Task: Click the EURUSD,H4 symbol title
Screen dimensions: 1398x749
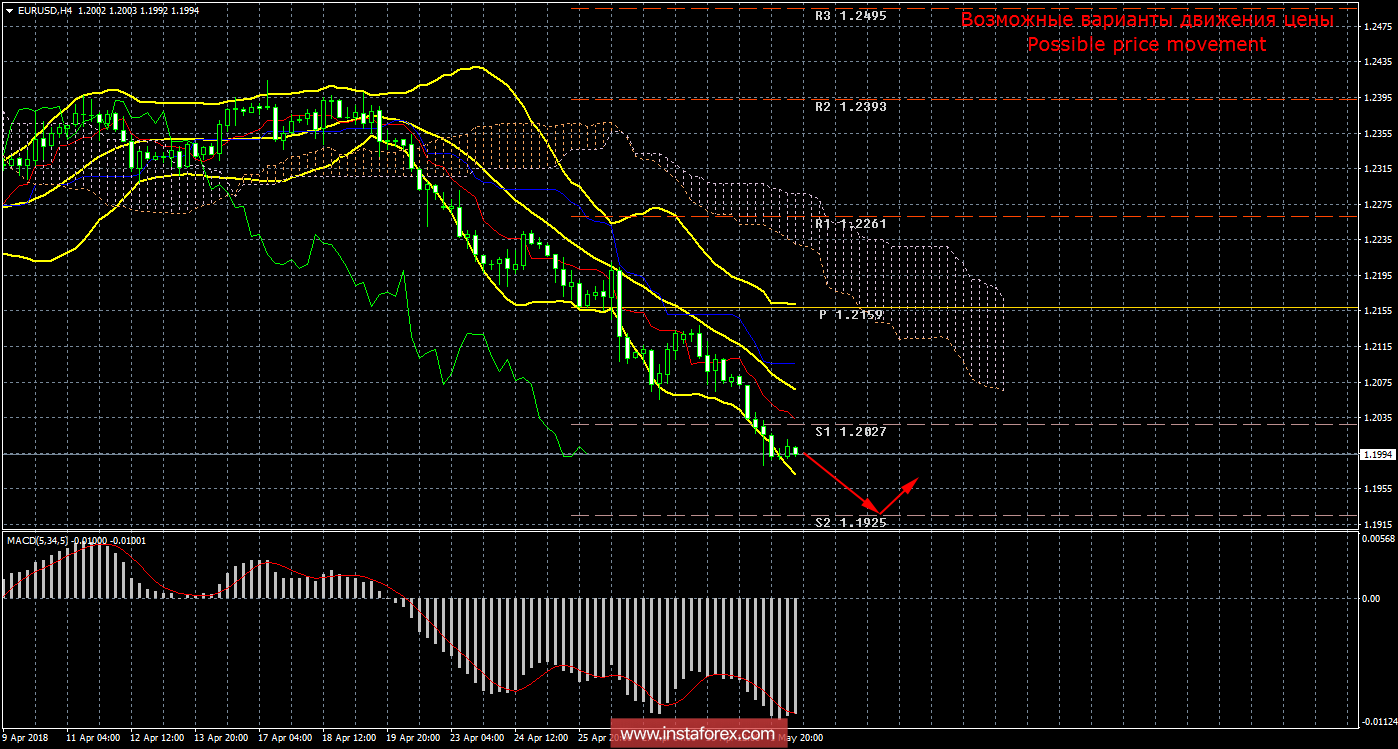Action: click(x=43, y=9)
